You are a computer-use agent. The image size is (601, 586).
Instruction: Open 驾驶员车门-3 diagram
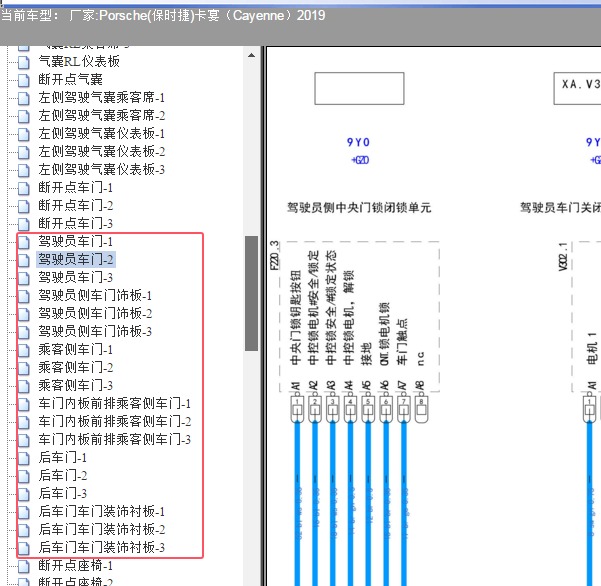[76, 277]
